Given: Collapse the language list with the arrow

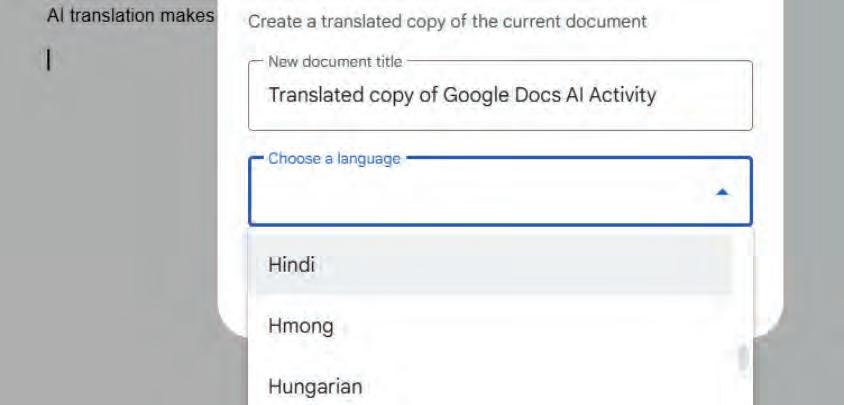Looking at the screenshot, I should pos(722,192).
